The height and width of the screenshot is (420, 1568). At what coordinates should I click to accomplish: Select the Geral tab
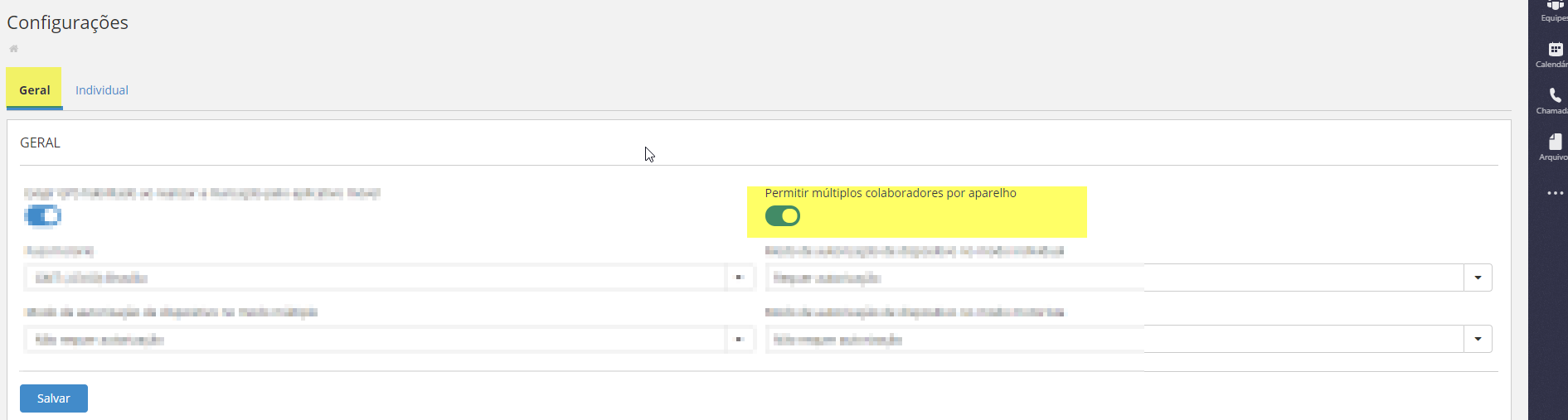click(x=35, y=90)
